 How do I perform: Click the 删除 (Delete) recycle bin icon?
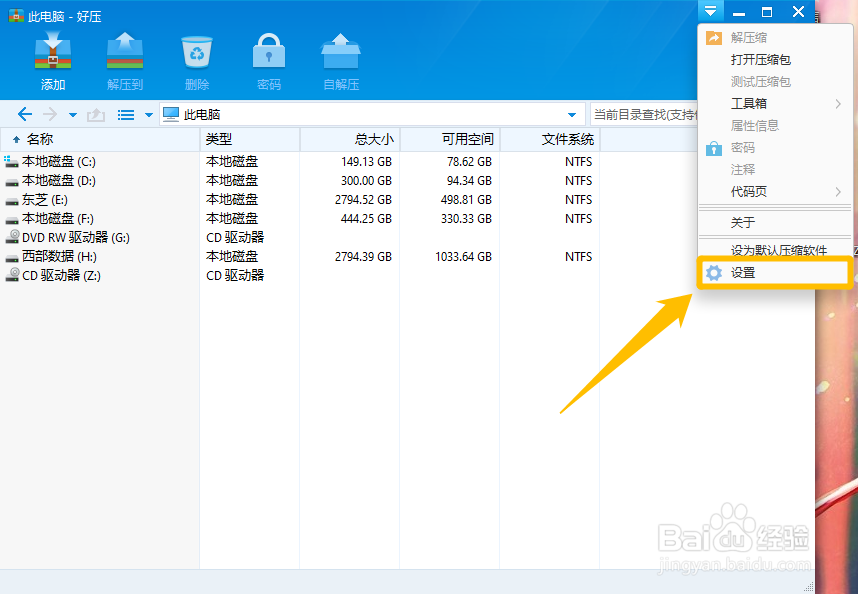[x=196, y=52]
